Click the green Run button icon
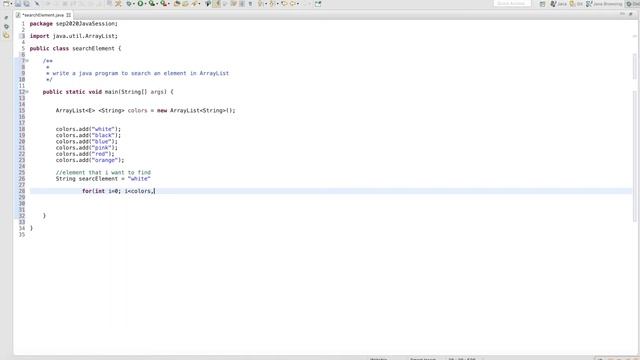Screen dimensions: 640x360 click(140, 4)
